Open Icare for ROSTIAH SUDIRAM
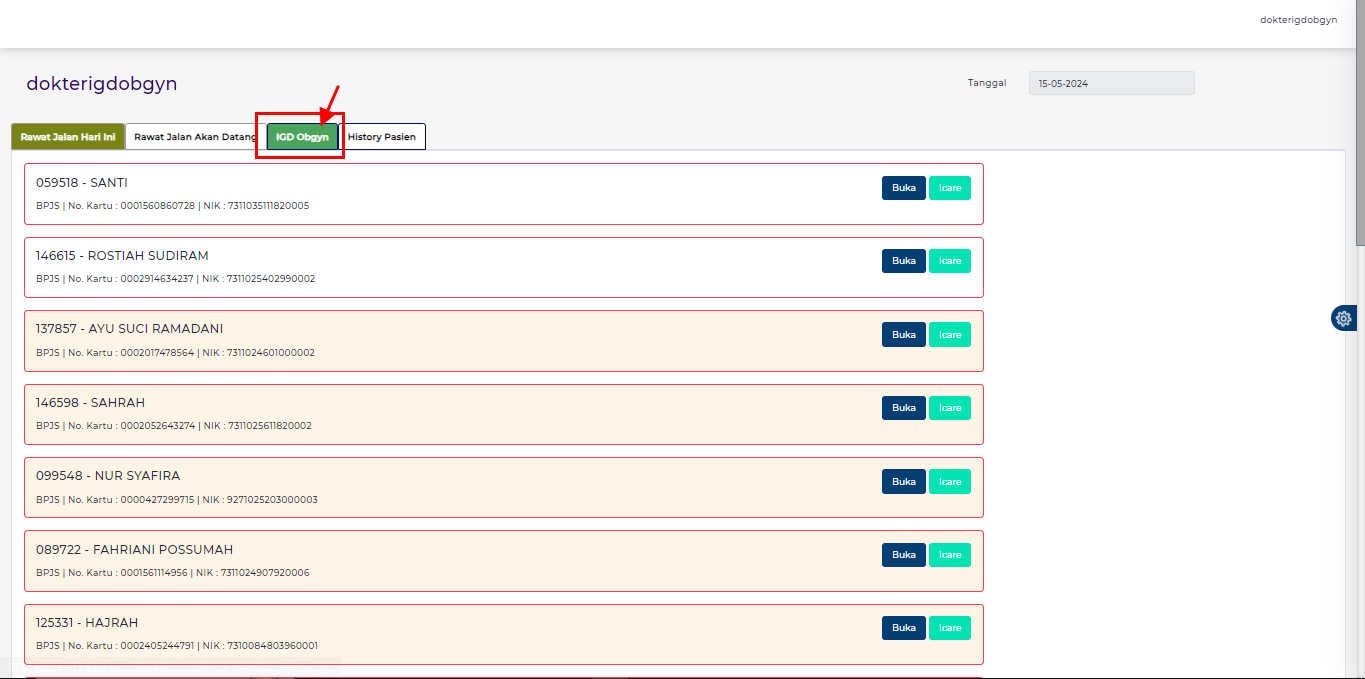Image resolution: width=1365 pixels, height=679 pixels. [949, 261]
